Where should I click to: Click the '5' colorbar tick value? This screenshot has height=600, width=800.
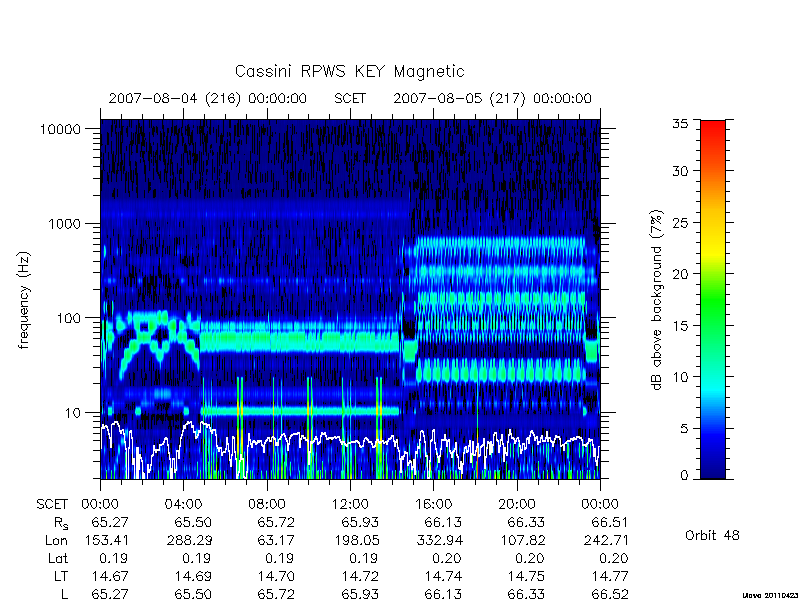[684, 429]
